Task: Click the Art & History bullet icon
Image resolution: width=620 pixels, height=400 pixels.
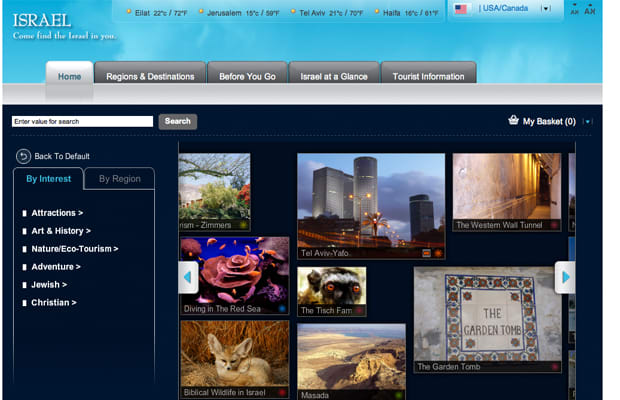Action: click(25, 231)
